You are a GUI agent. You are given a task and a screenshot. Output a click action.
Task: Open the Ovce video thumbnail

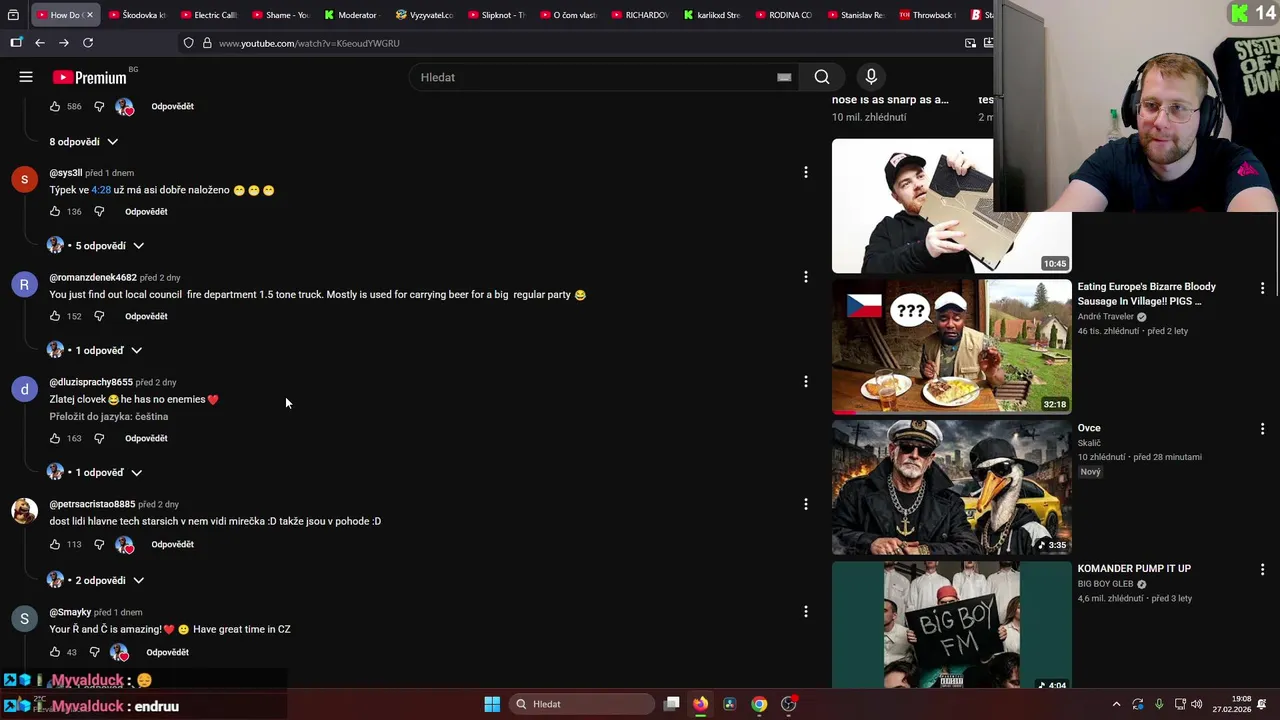951,487
